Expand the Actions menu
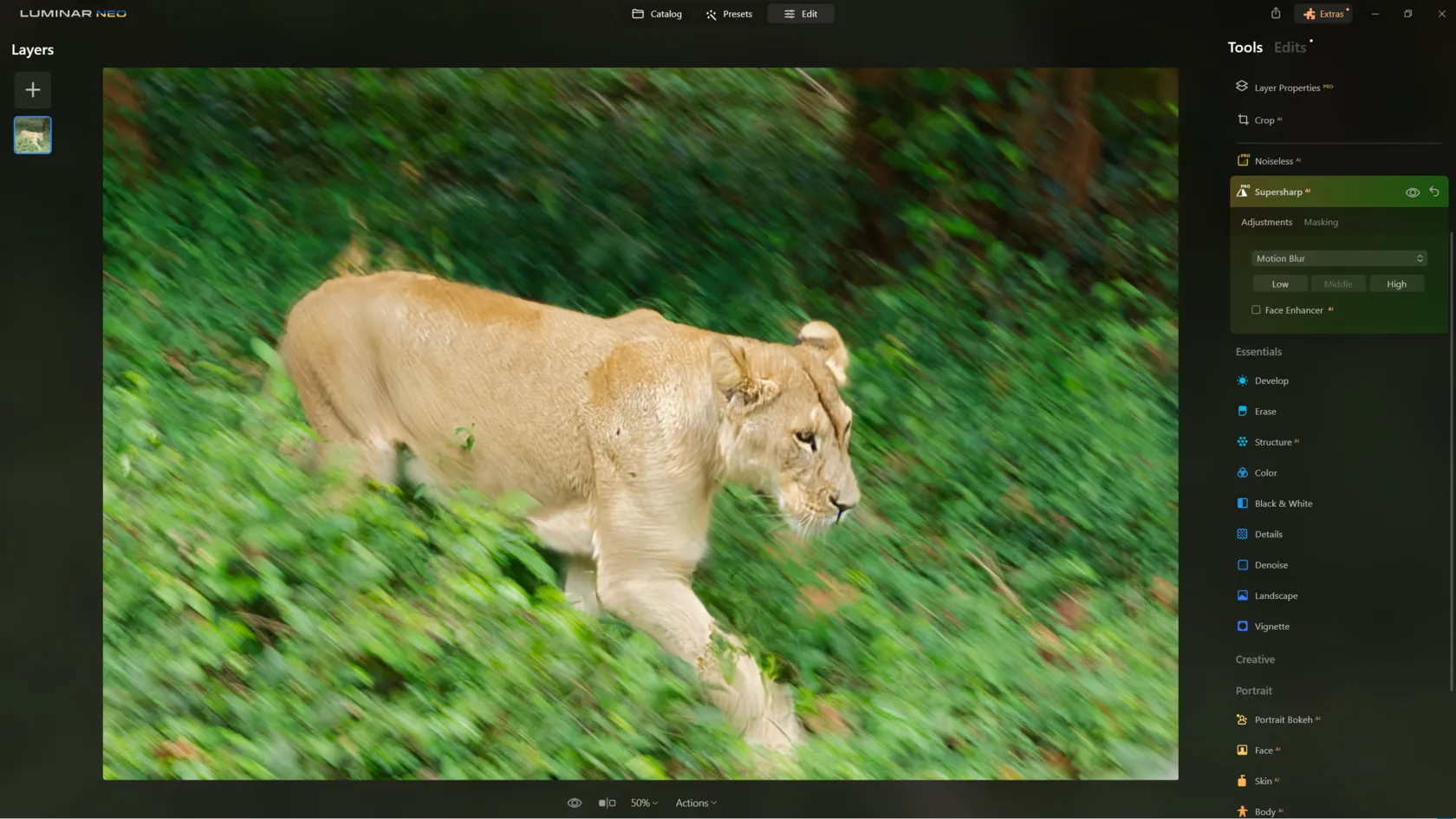 [x=696, y=803]
